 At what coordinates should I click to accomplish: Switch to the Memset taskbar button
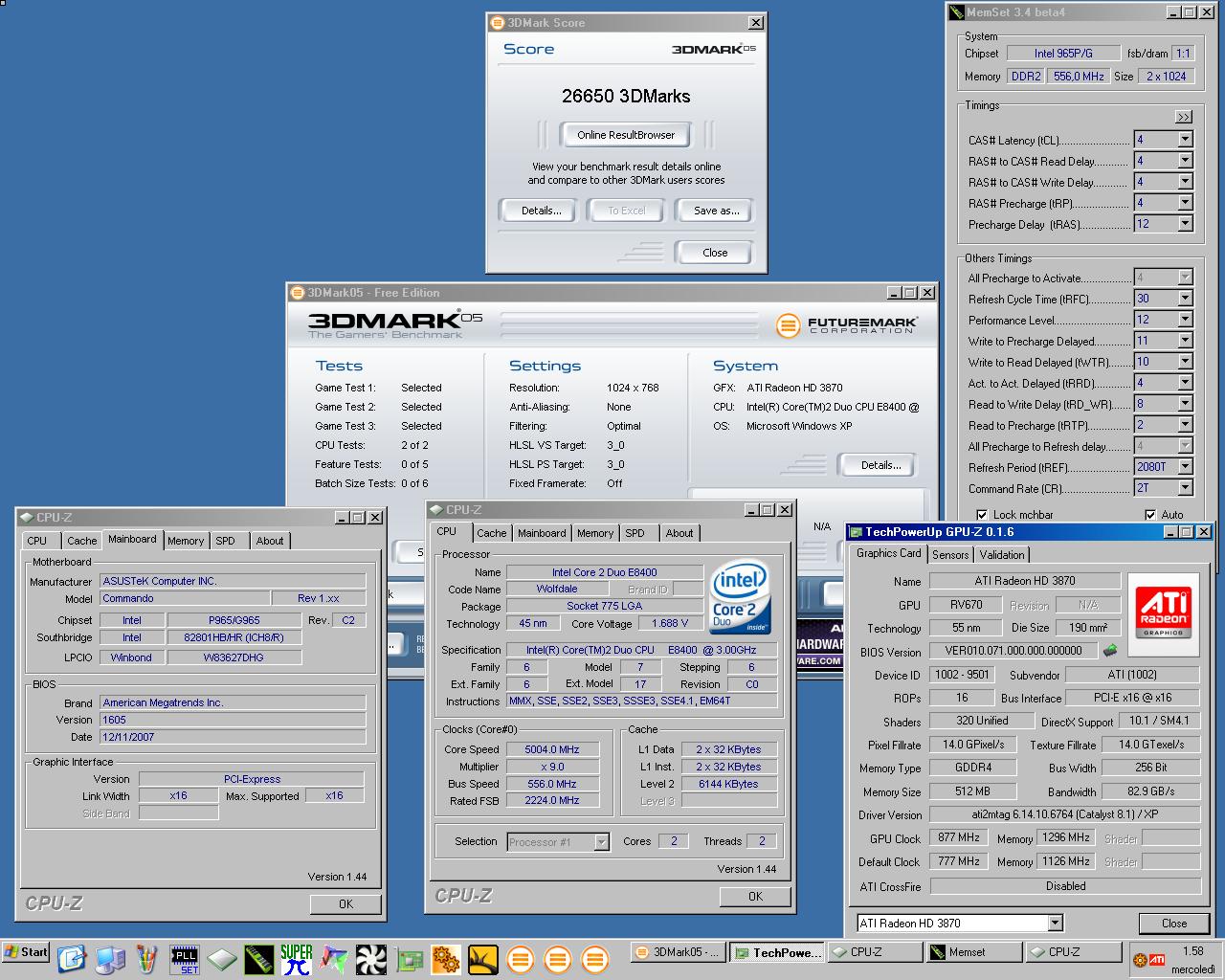point(972,952)
